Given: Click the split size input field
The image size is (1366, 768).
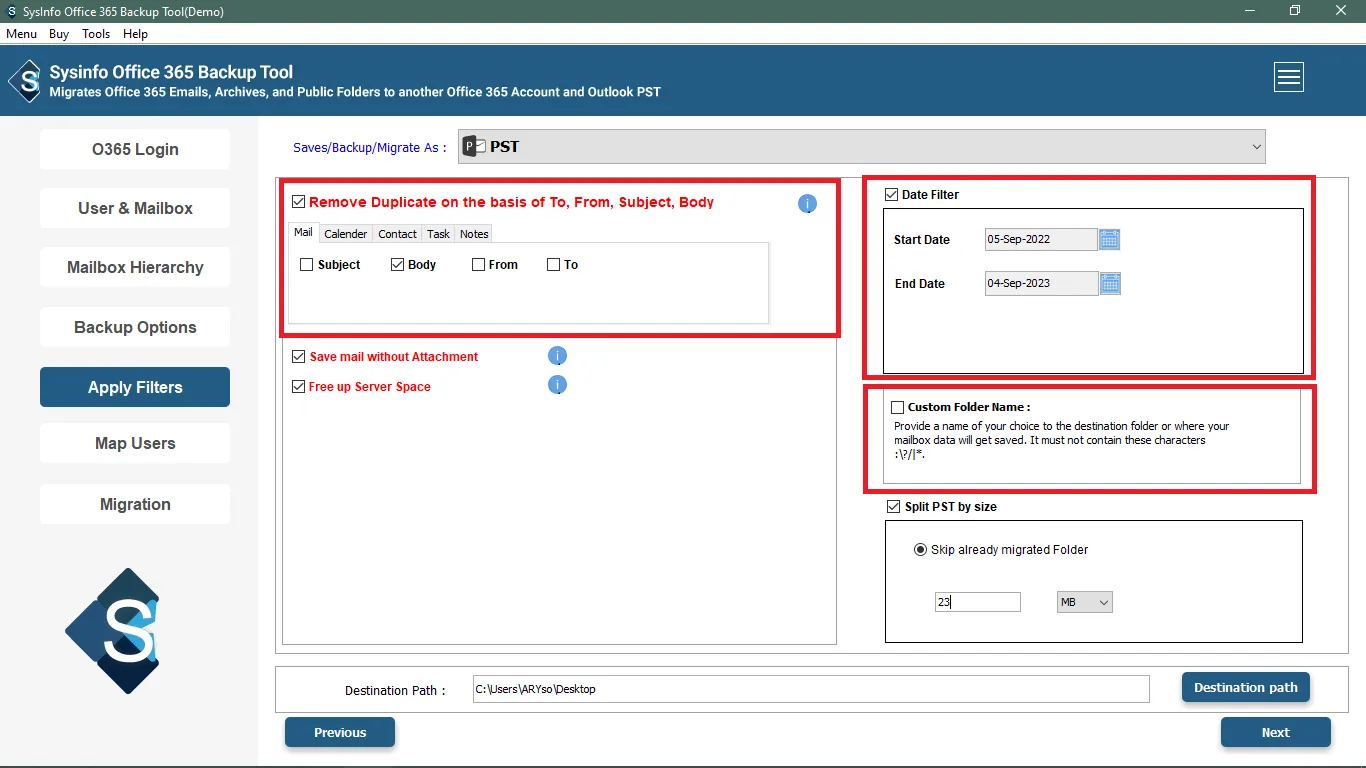Looking at the screenshot, I should (x=977, y=602).
